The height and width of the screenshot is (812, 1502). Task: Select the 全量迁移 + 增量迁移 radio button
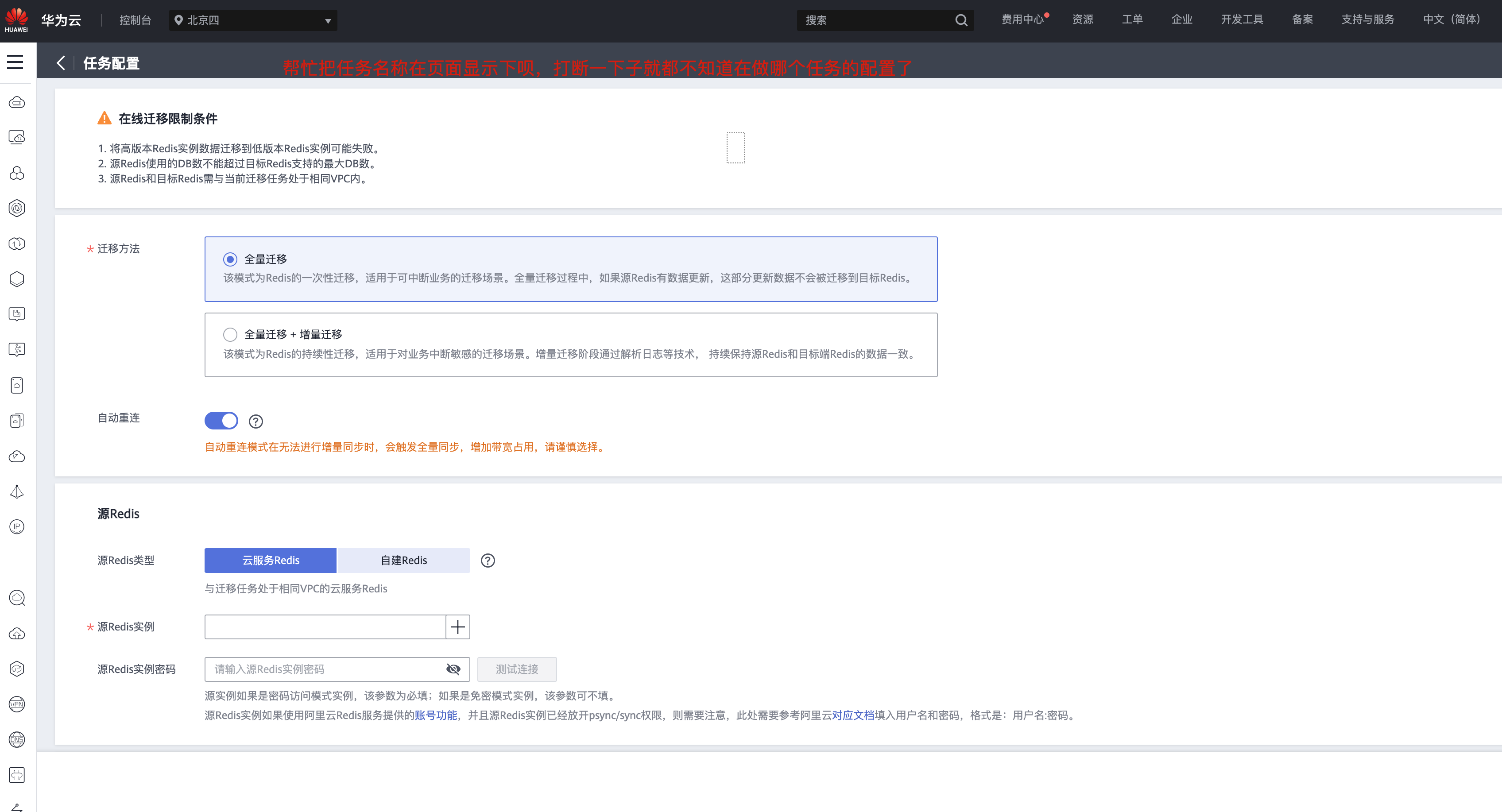coord(230,335)
